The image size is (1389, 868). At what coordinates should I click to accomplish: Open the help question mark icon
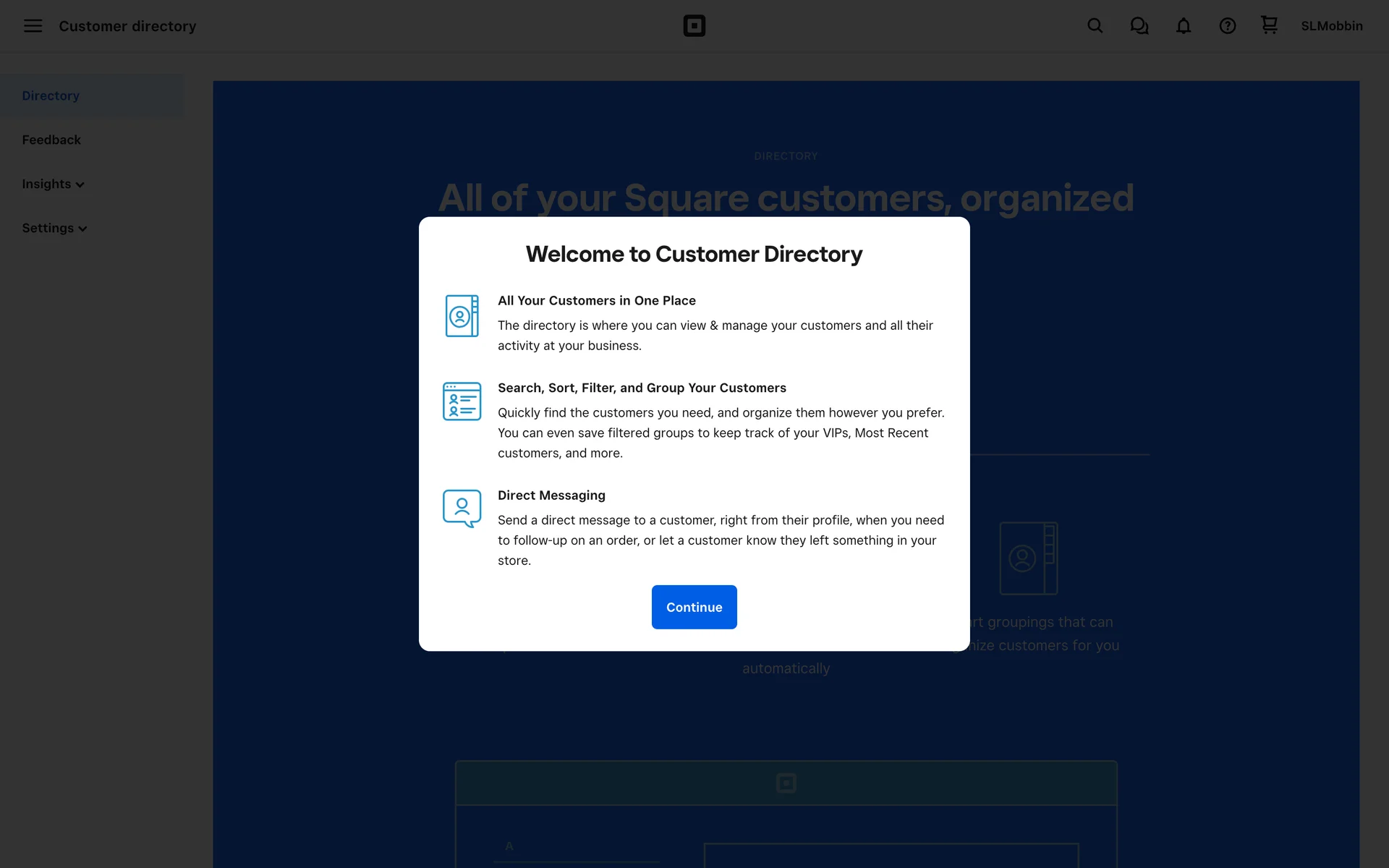(x=1227, y=26)
